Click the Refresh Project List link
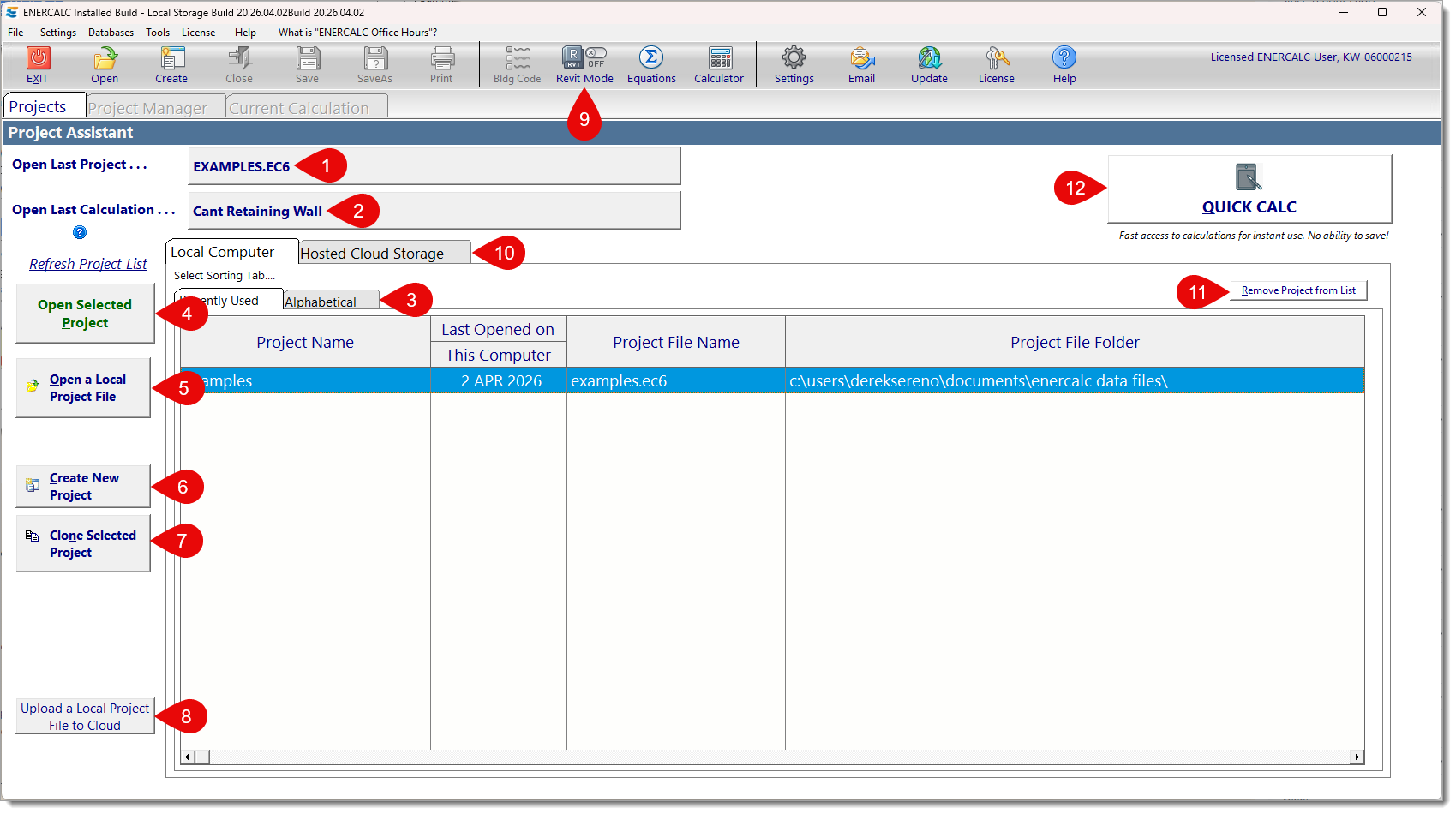 88,264
